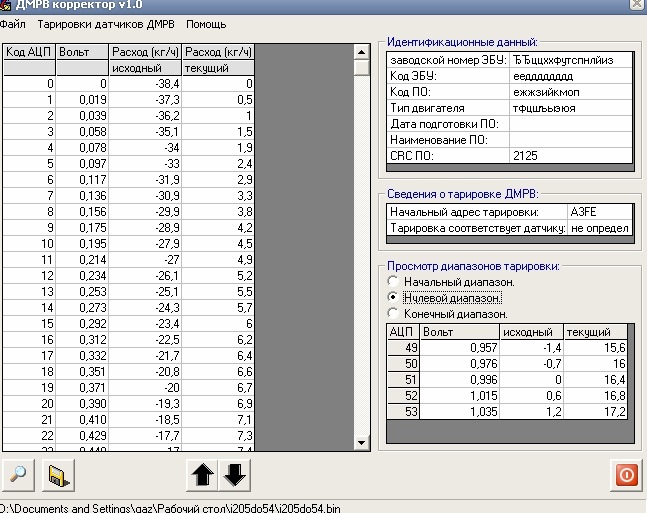This screenshot has height=513, width=647.
Task: Click the Вольт header in main table
Action: [x=81, y=51]
